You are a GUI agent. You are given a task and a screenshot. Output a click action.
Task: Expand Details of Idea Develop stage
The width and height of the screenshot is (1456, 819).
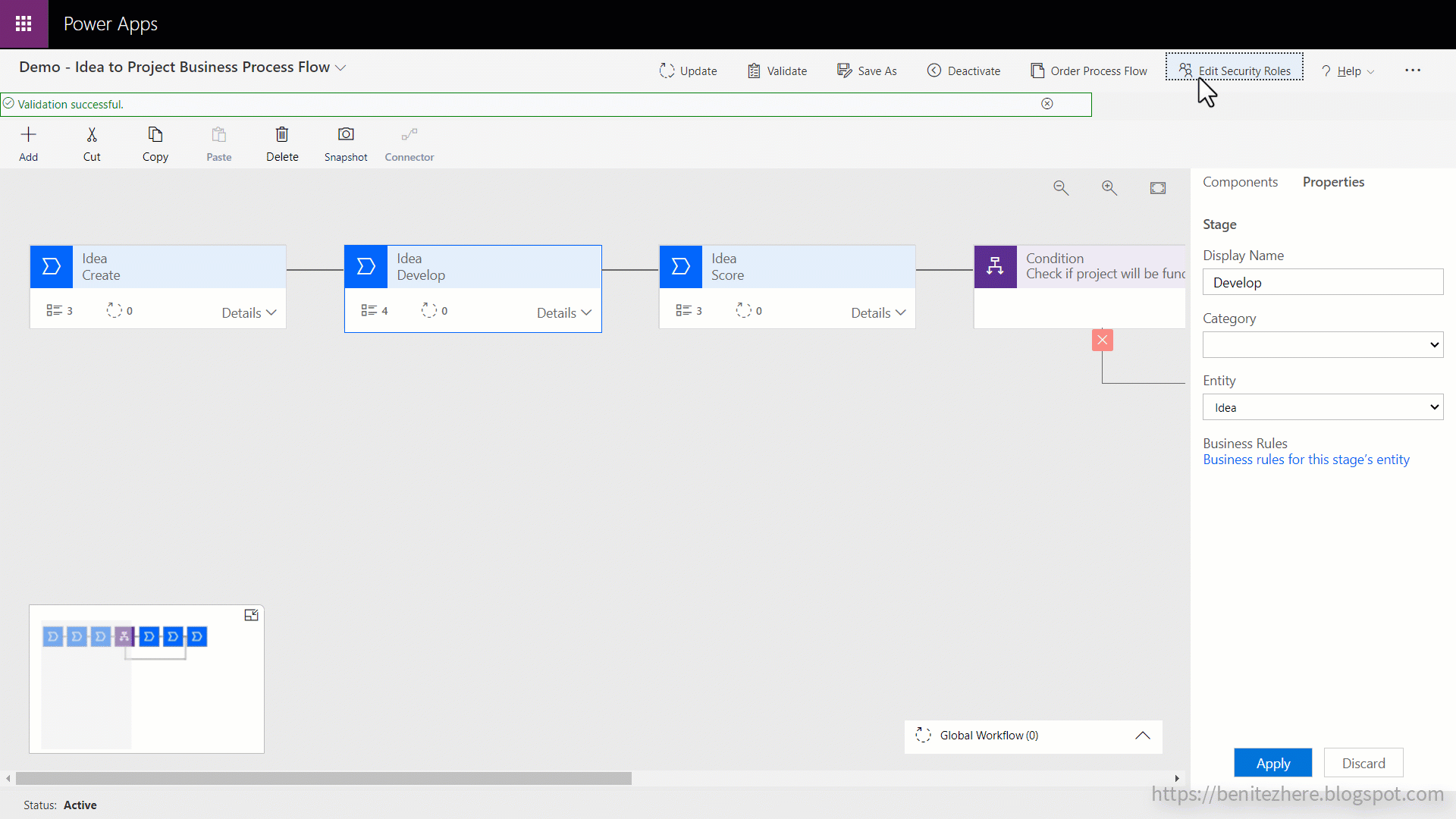(563, 313)
